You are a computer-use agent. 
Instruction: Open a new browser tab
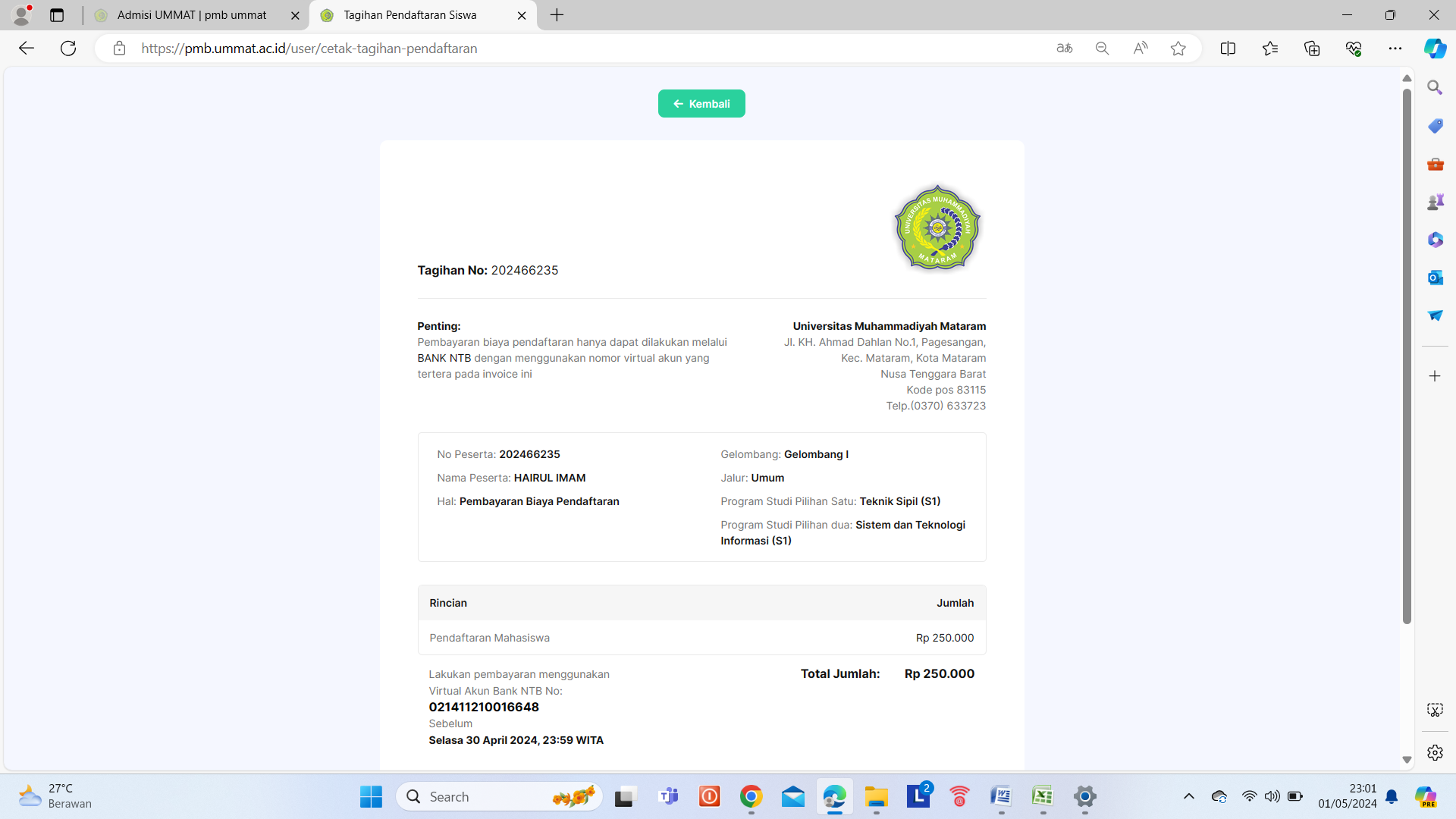[557, 15]
